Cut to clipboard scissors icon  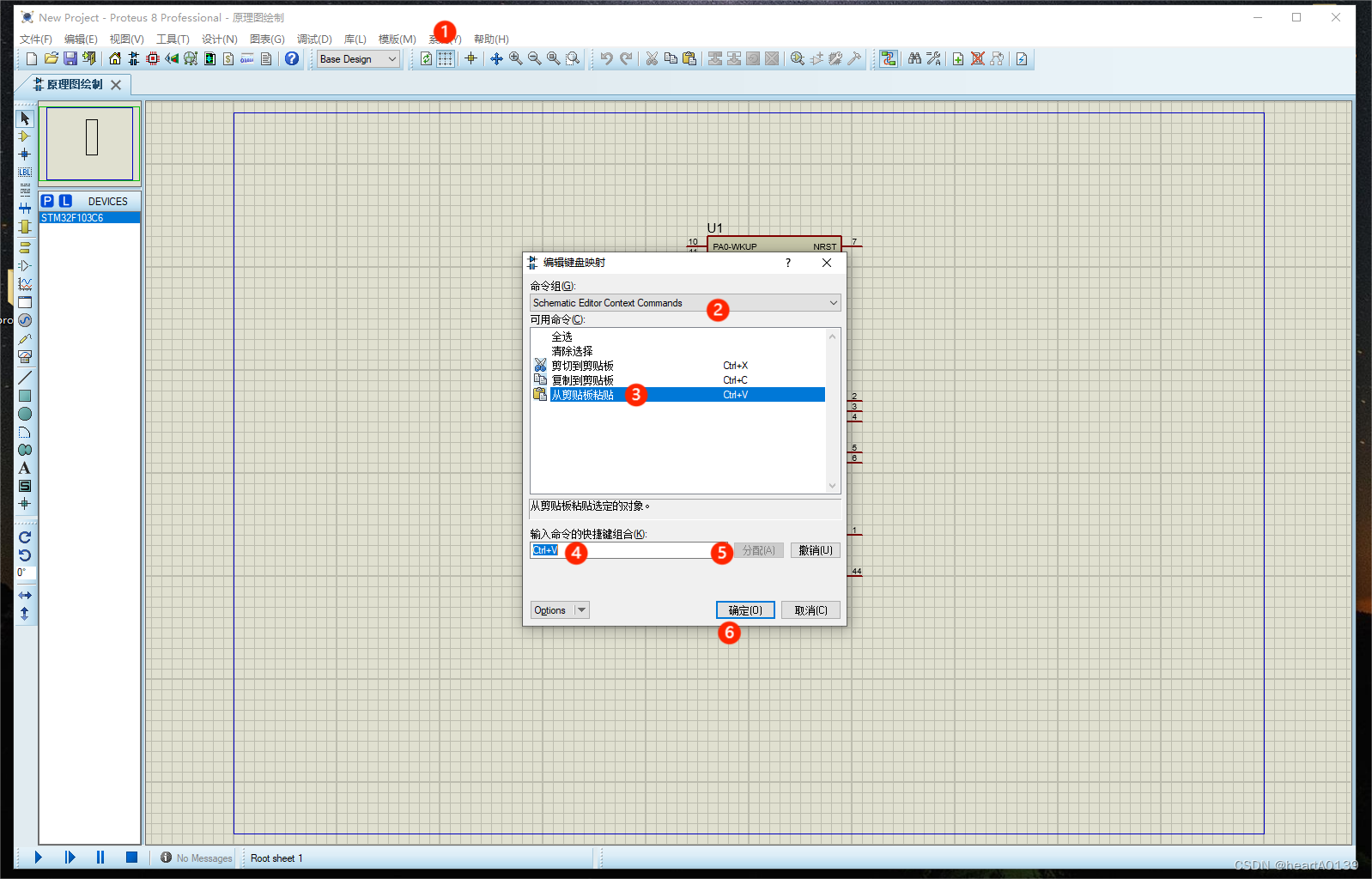coord(652,58)
